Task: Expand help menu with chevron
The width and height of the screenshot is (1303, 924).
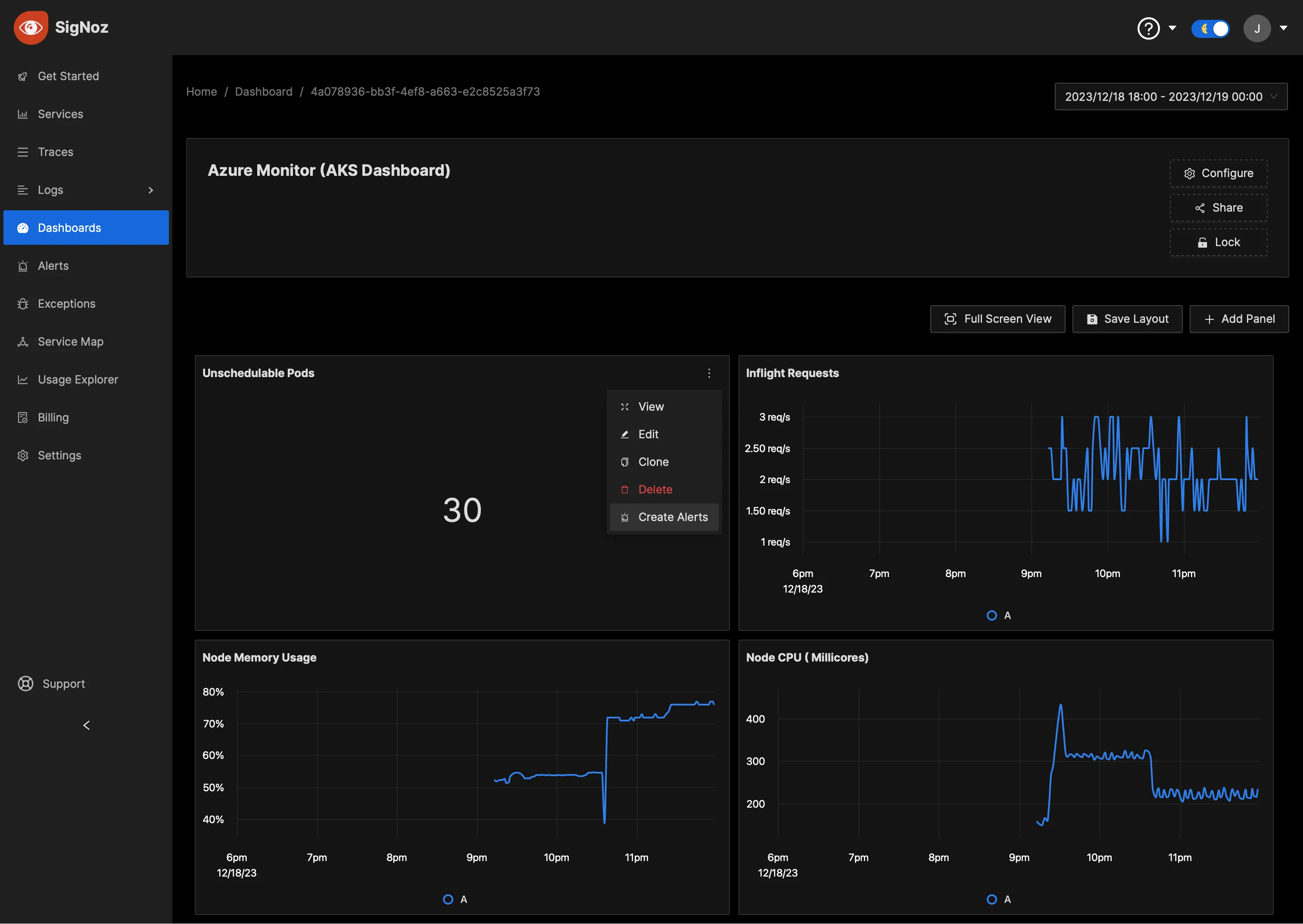Action: point(1173,28)
